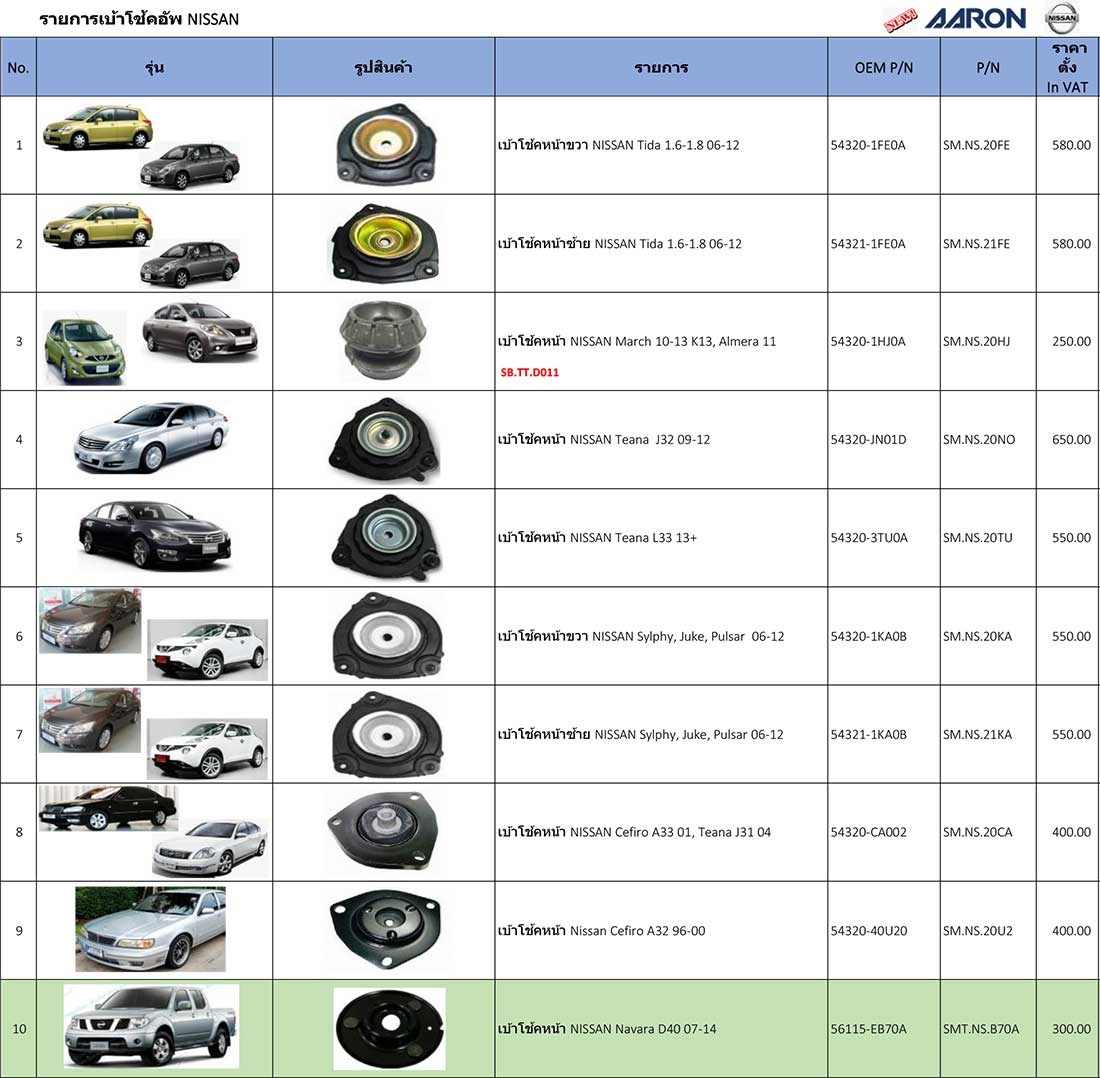The width and height of the screenshot is (1100, 1078).
Task: Click OEM number 54320-CA002
Action: pos(868,832)
